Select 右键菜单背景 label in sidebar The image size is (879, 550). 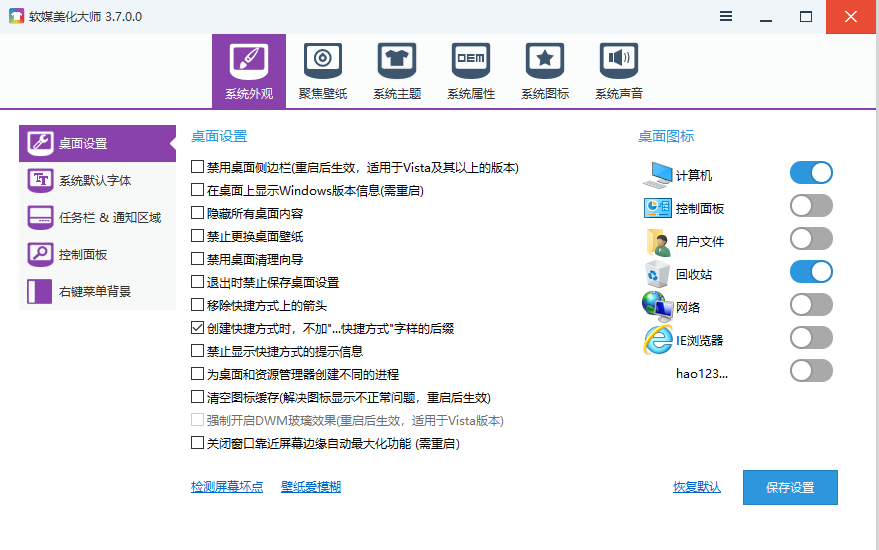point(95,292)
